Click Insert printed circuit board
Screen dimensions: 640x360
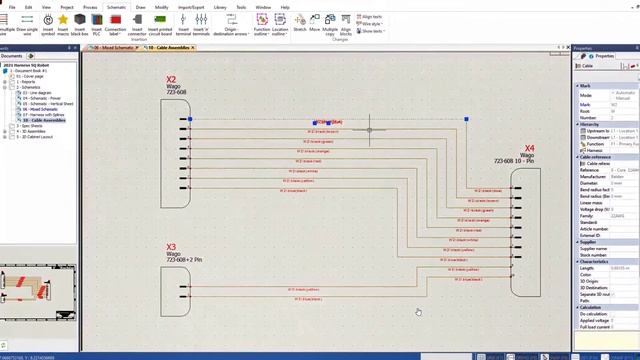[x=160, y=24]
